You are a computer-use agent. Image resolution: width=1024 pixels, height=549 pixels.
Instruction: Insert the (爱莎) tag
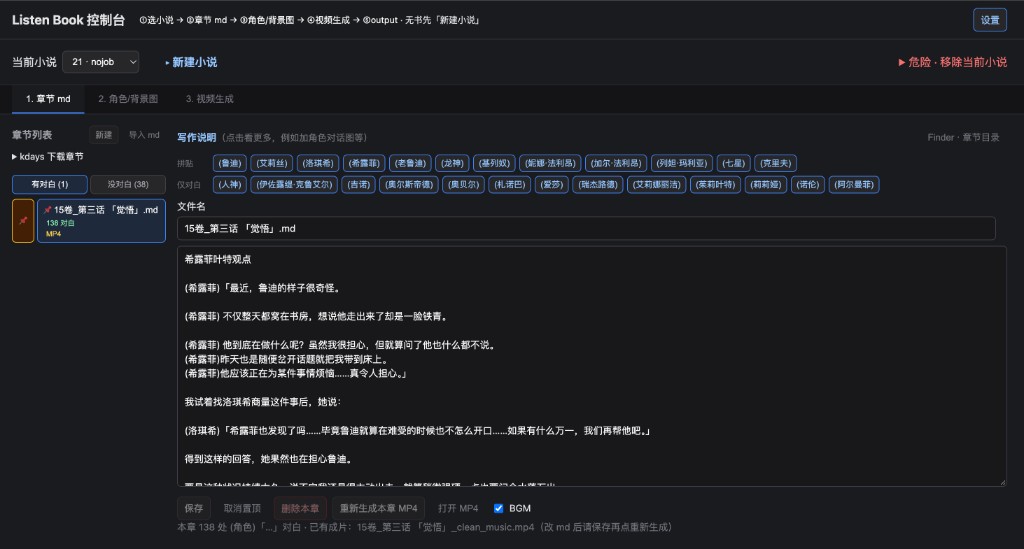(x=551, y=185)
